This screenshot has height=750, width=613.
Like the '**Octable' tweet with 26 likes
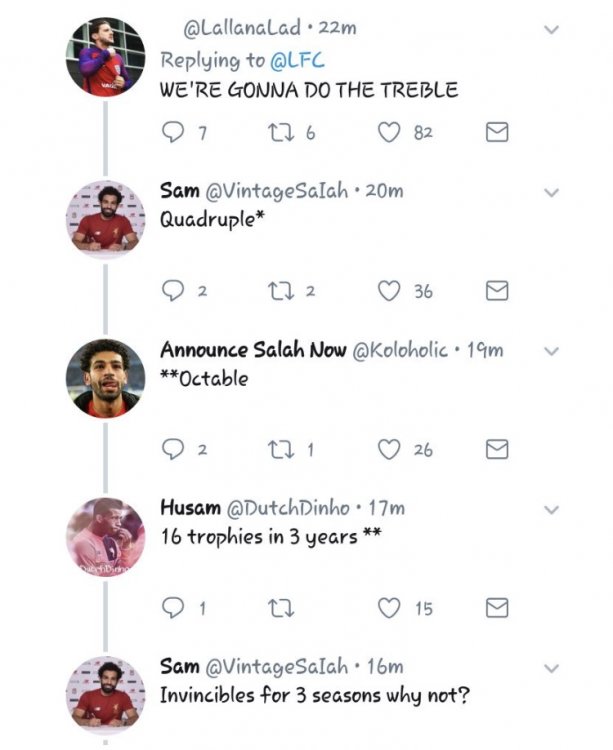pos(389,450)
